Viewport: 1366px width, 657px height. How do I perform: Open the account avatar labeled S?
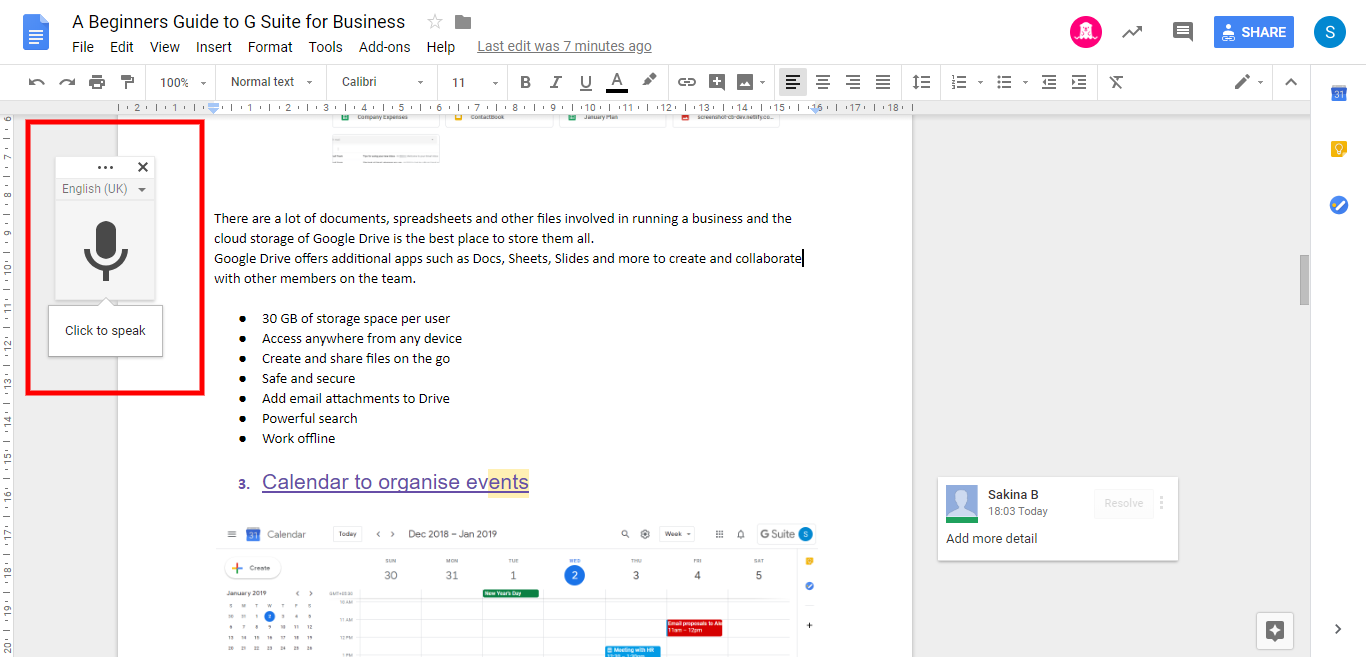click(1330, 32)
